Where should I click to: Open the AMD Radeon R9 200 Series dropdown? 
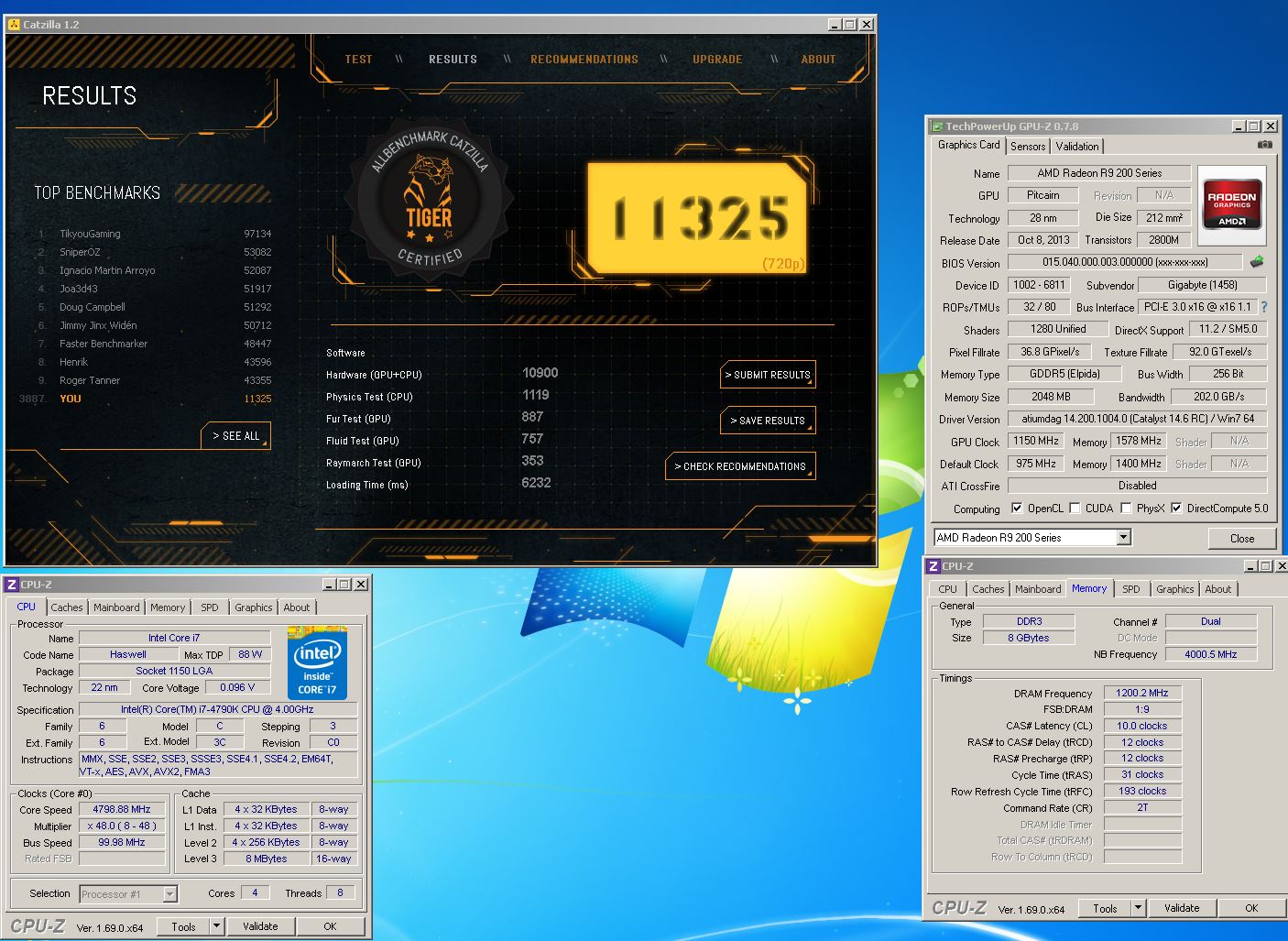[x=1124, y=538]
